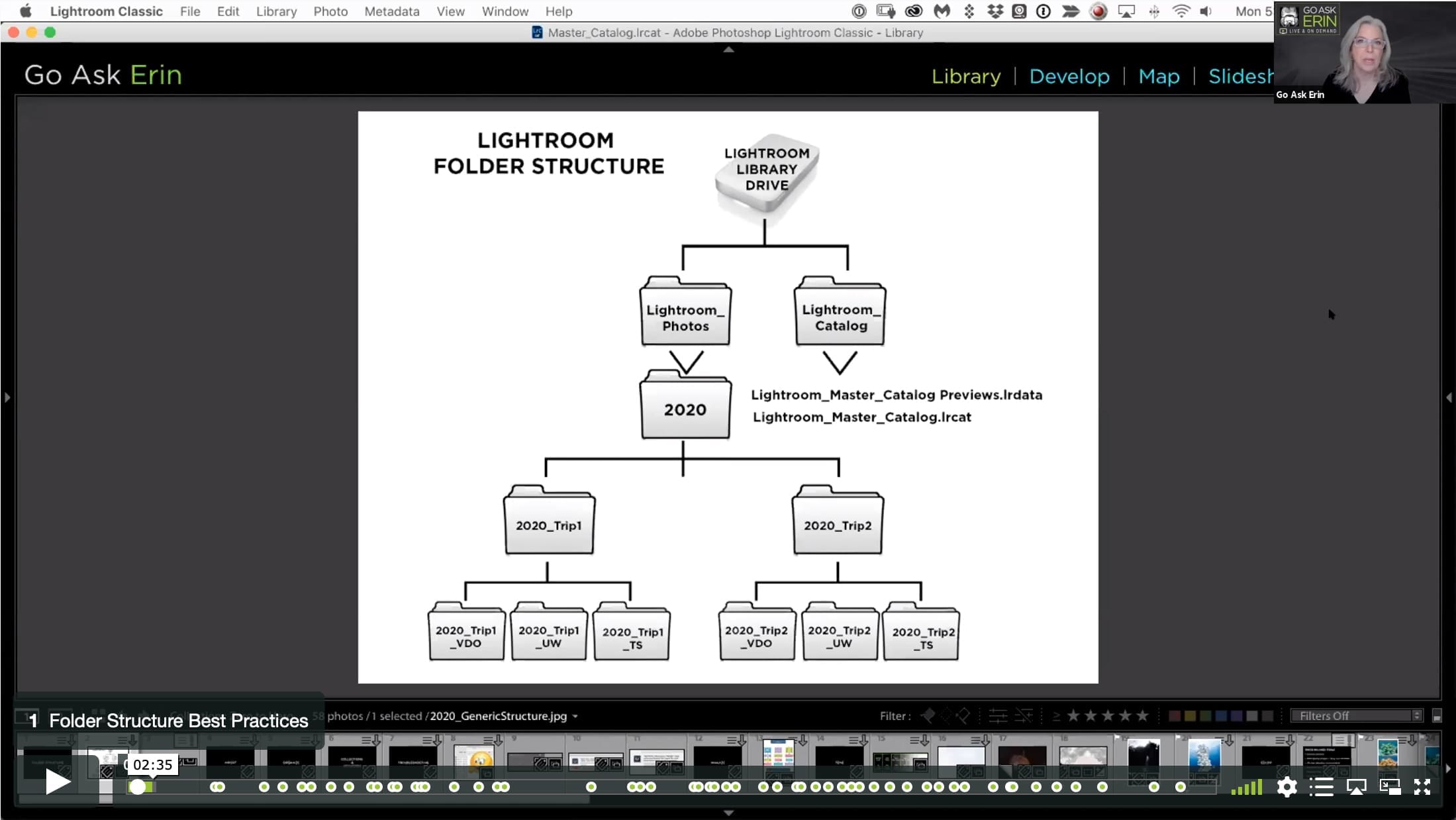
Task: Open the File menu
Action: point(190,11)
